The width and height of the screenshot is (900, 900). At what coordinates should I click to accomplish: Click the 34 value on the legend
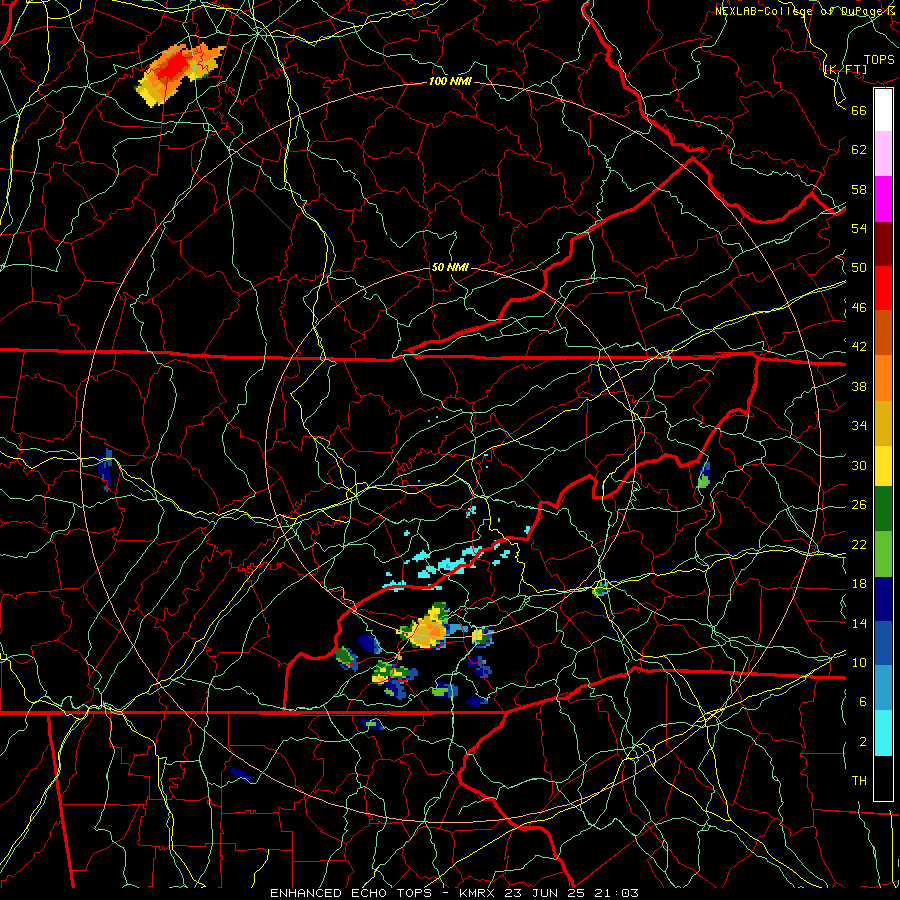point(859,426)
